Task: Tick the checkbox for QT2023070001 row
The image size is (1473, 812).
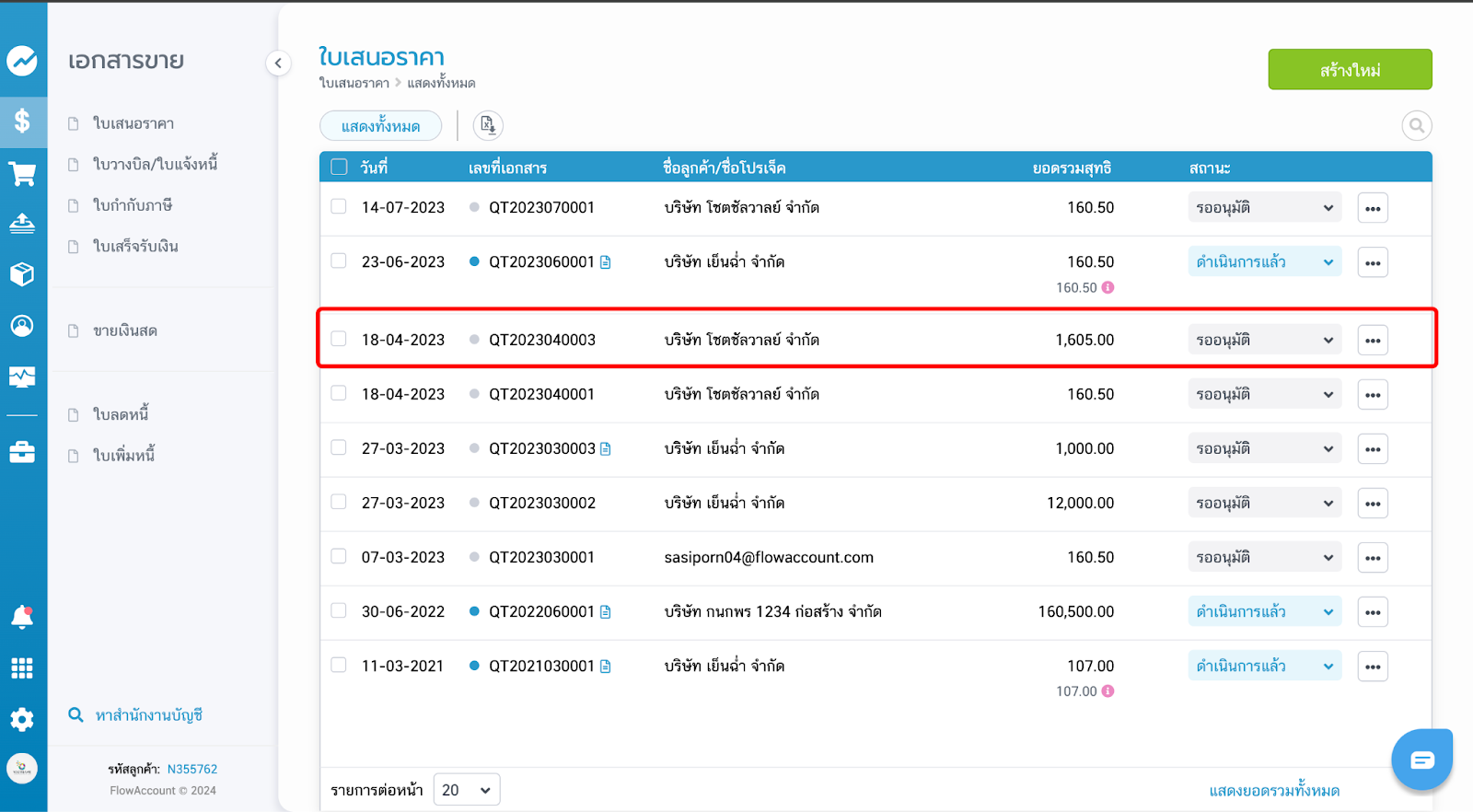Action: click(339, 207)
